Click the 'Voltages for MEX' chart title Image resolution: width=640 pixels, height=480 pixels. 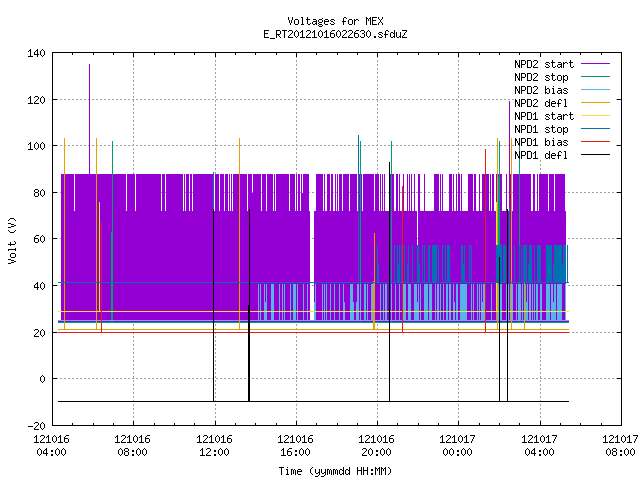point(335,21)
